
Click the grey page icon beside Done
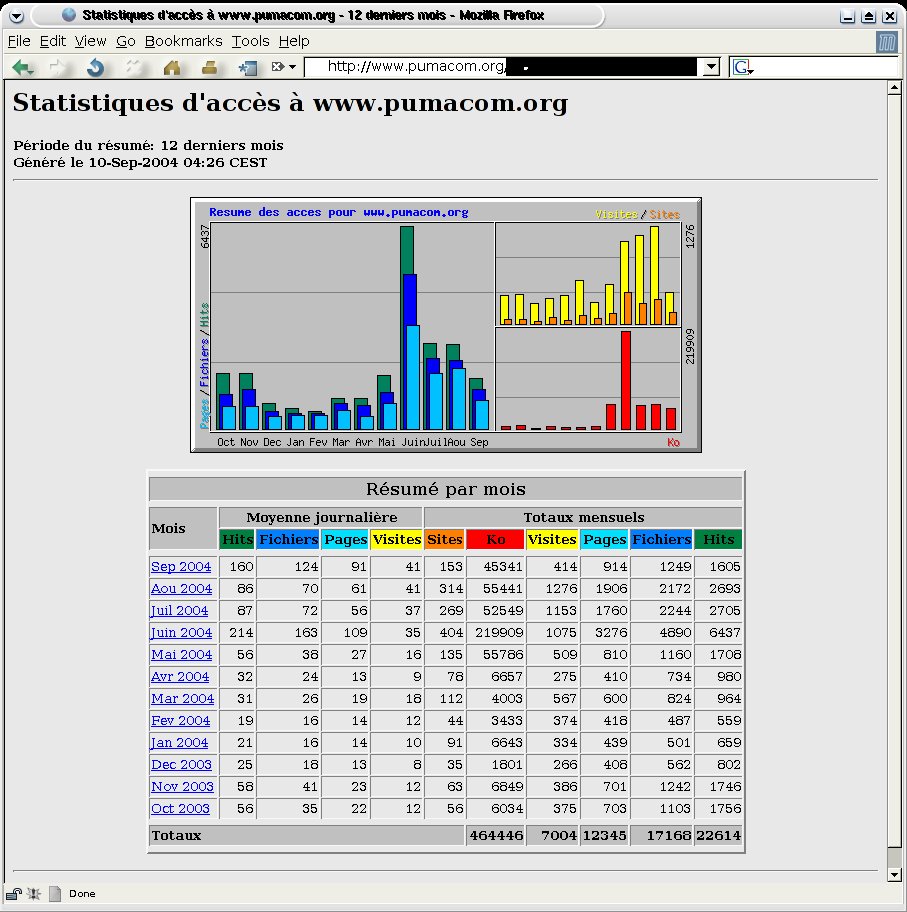pos(55,894)
